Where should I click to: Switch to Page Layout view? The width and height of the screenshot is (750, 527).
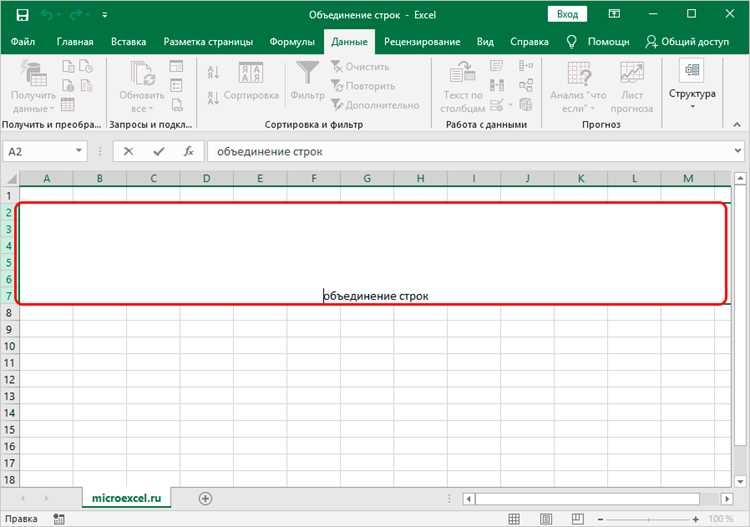click(x=546, y=519)
